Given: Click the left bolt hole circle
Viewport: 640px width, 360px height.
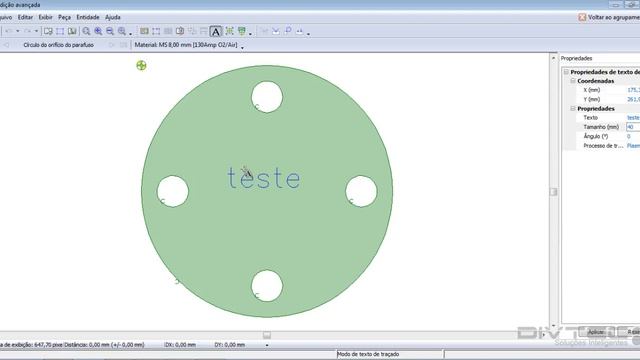Looking at the screenshot, I should 173,191.
